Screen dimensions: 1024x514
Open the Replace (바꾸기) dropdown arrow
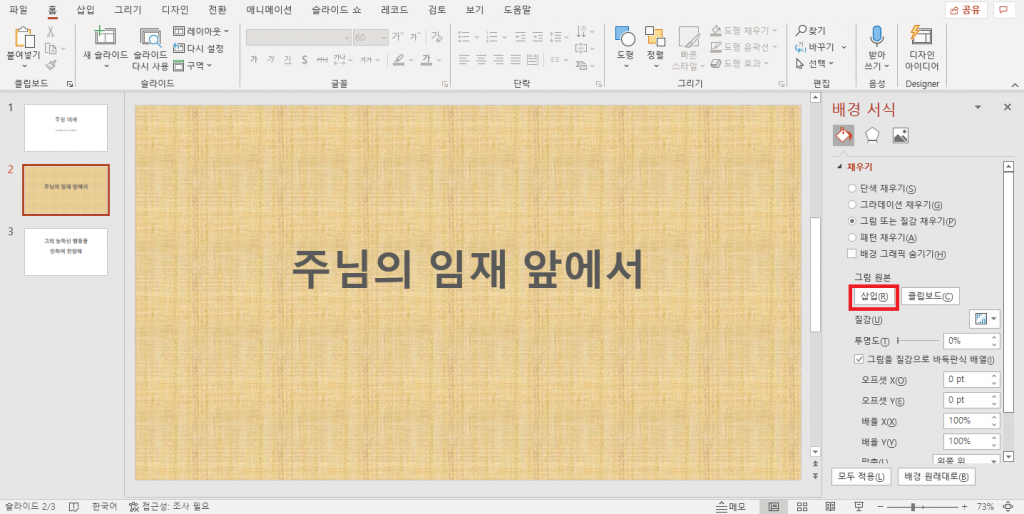[x=844, y=47]
